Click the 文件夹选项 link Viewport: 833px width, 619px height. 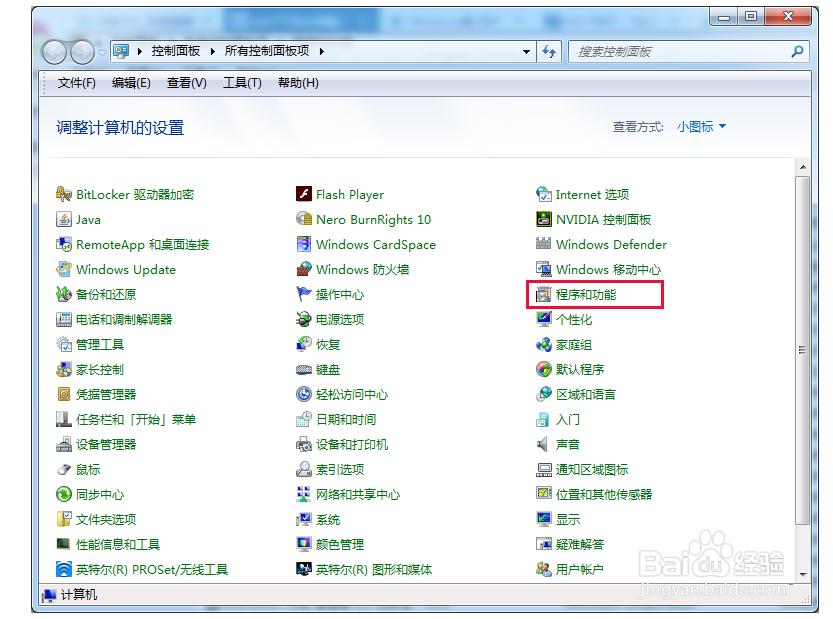[x=106, y=519]
